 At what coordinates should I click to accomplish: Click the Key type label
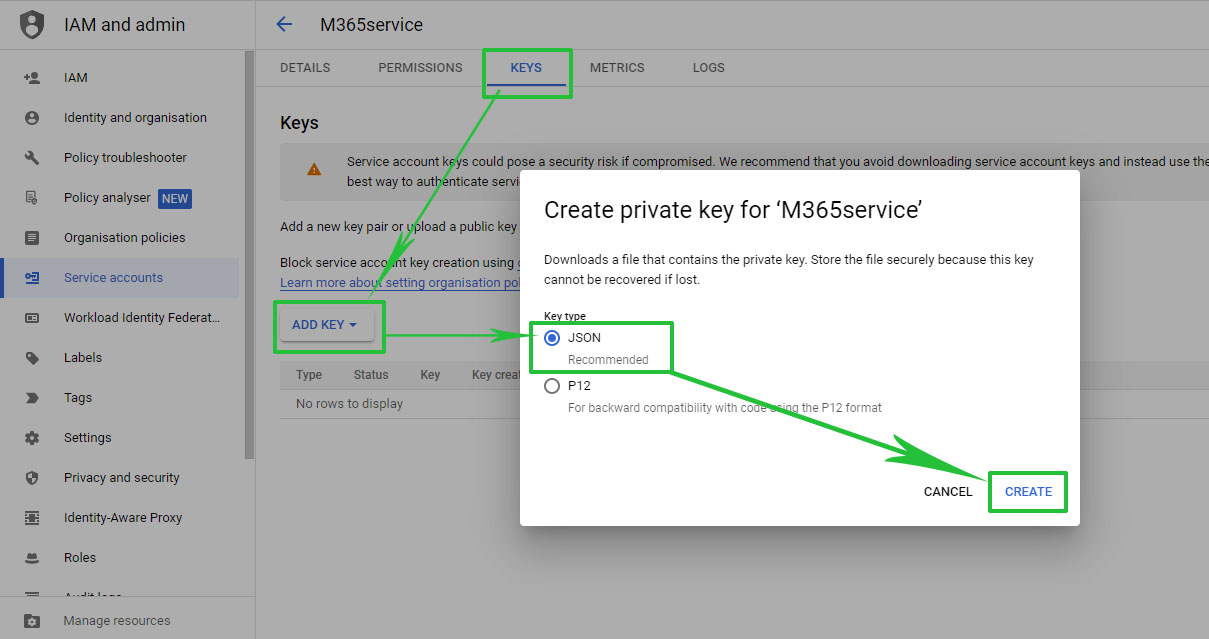click(x=565, y=316)
